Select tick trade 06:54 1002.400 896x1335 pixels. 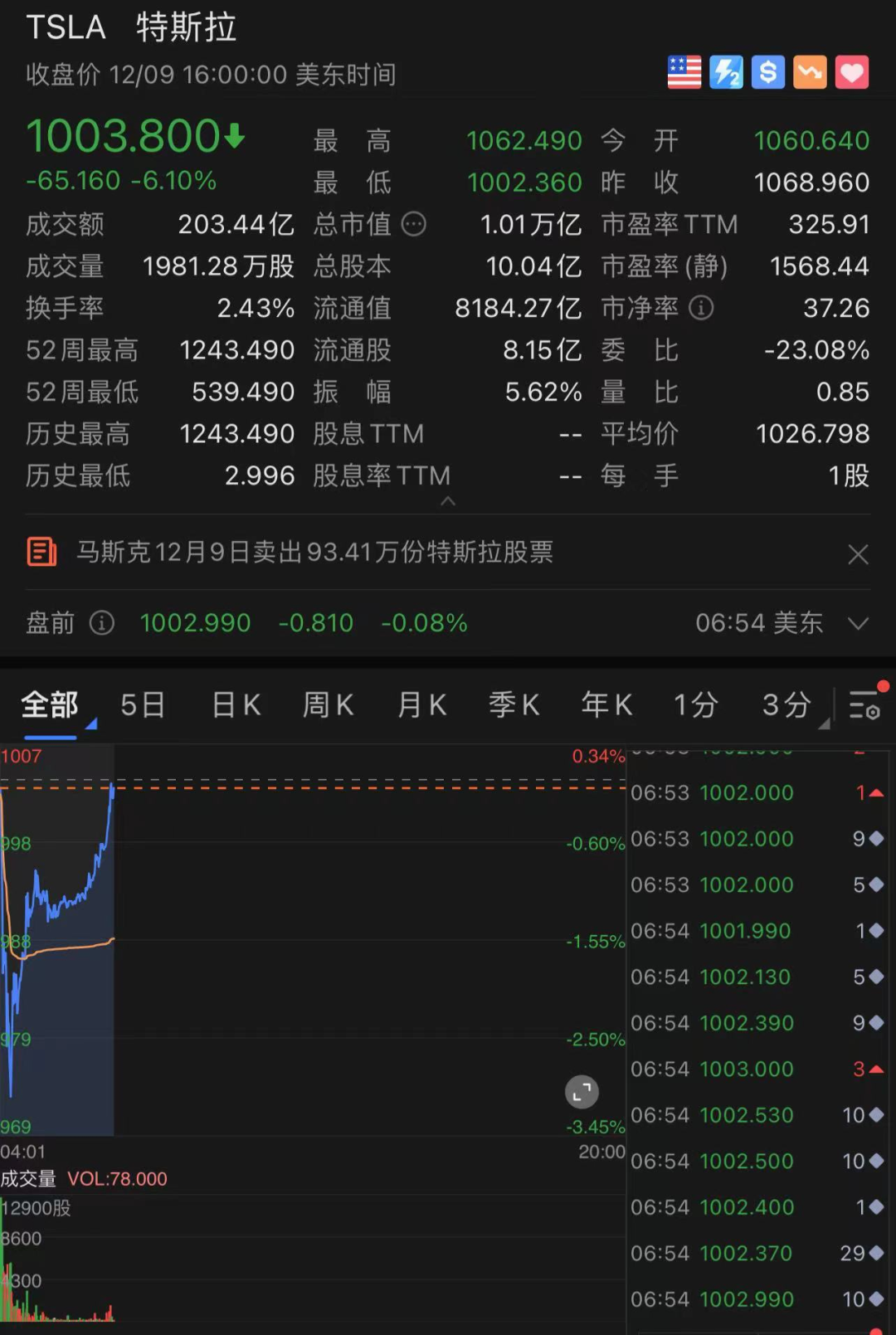coord(757,1207)
